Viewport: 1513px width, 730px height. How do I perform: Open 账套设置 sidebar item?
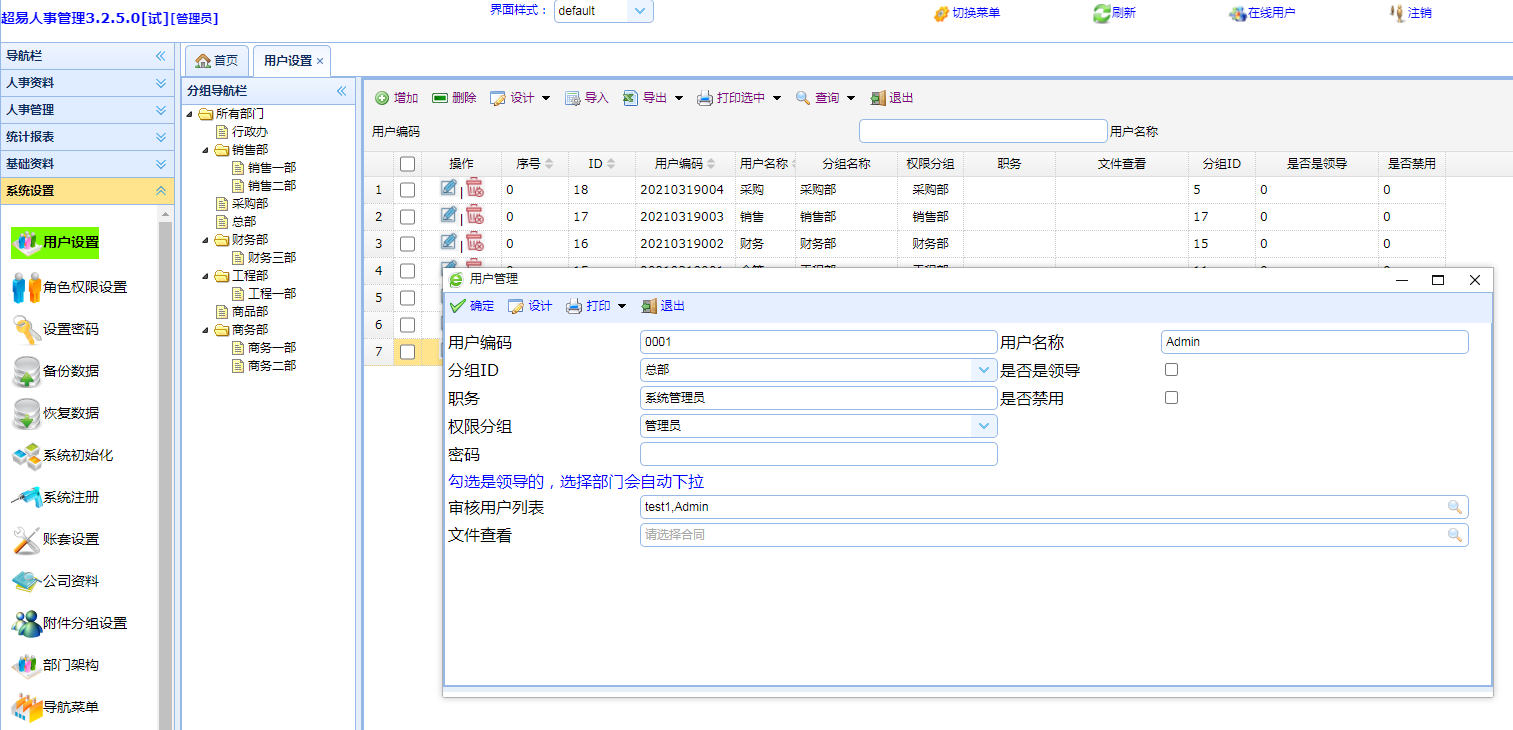point(55,539)
